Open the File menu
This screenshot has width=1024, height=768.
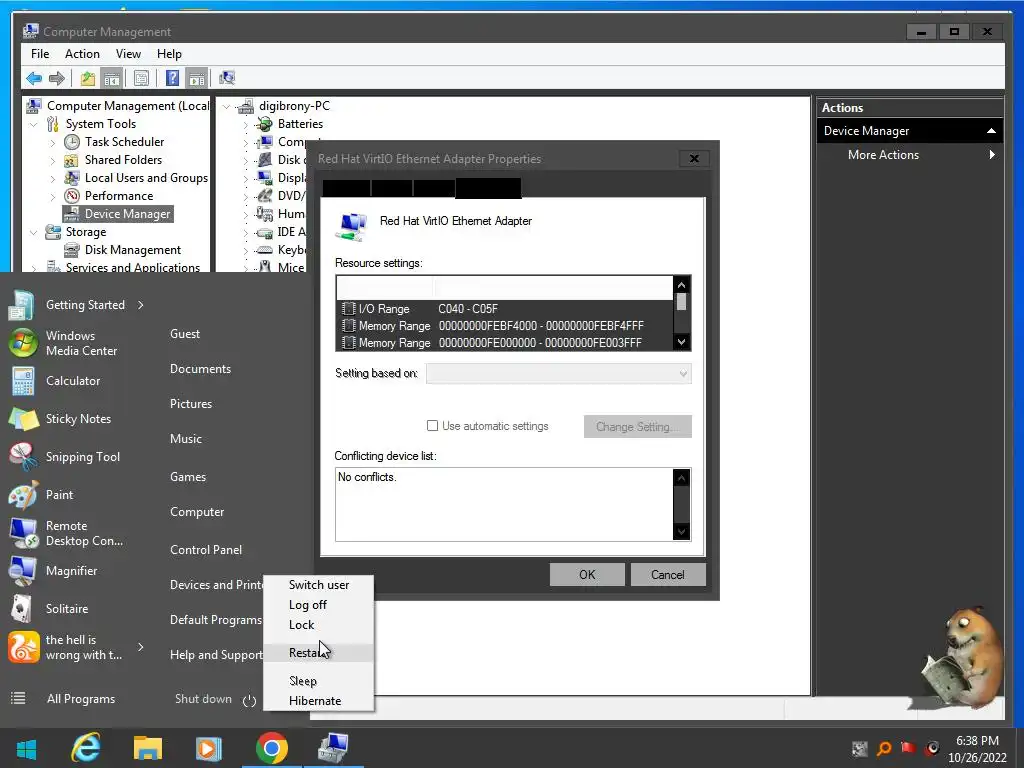tap(40, 54)
